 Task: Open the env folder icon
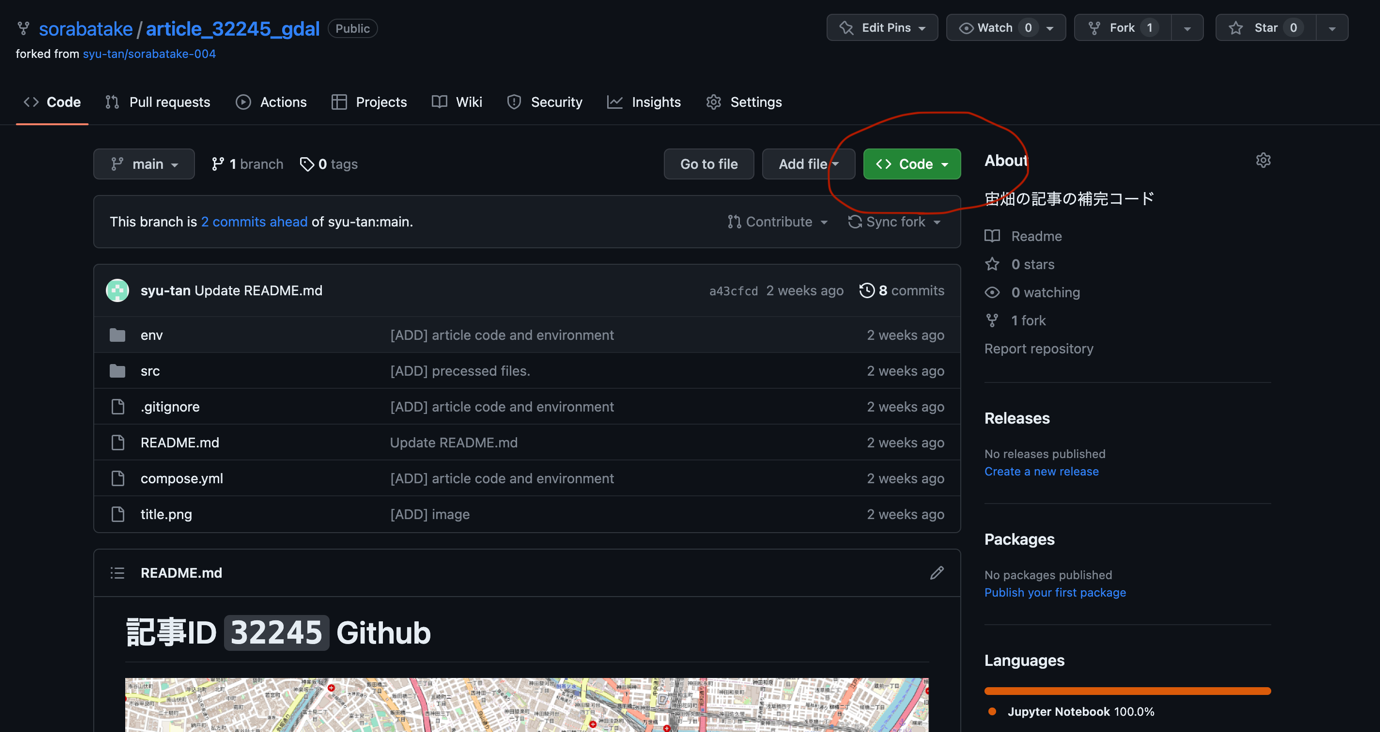117,335
